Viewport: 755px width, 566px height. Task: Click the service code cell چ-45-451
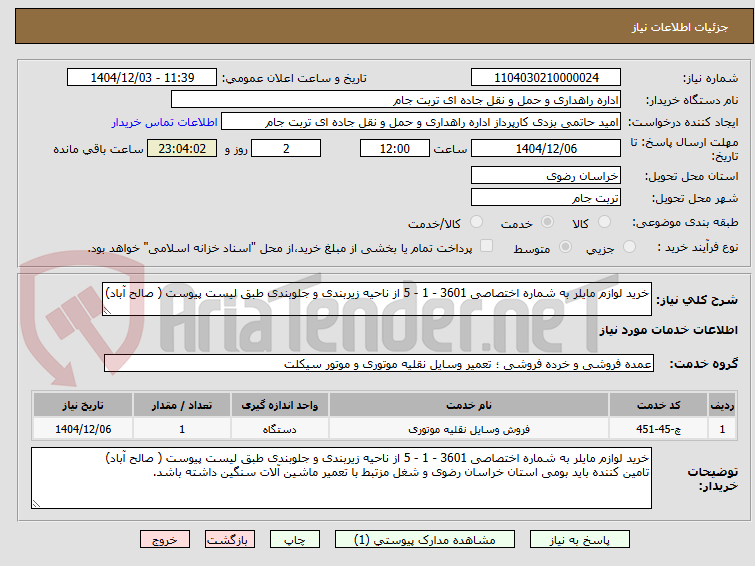tap(658, 429)
